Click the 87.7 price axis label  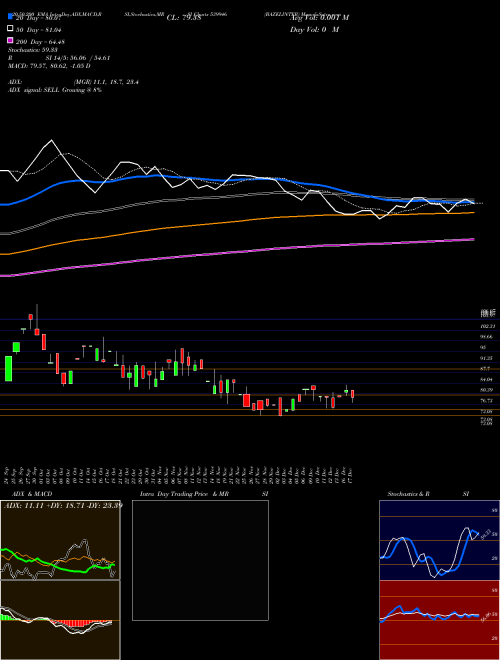pos(485,369)
